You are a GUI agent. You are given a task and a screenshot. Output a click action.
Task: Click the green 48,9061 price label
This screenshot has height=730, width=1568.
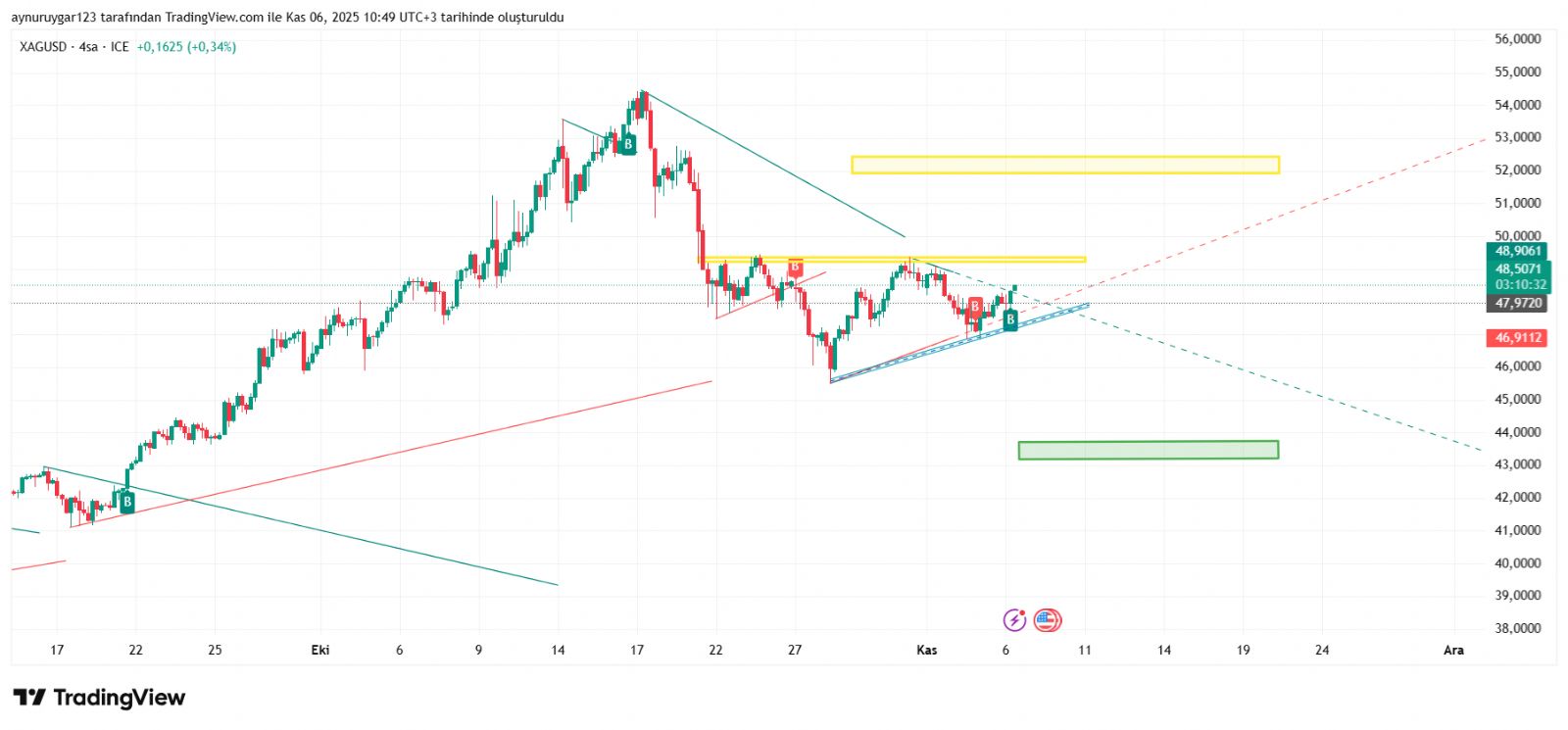coord(1517,251)
